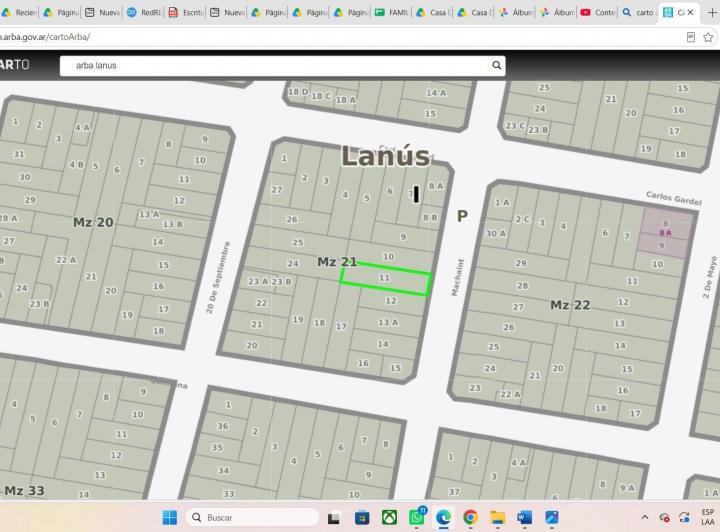
Task: Click the '2 De Mayo' street label
Action: tap(710, 277)
